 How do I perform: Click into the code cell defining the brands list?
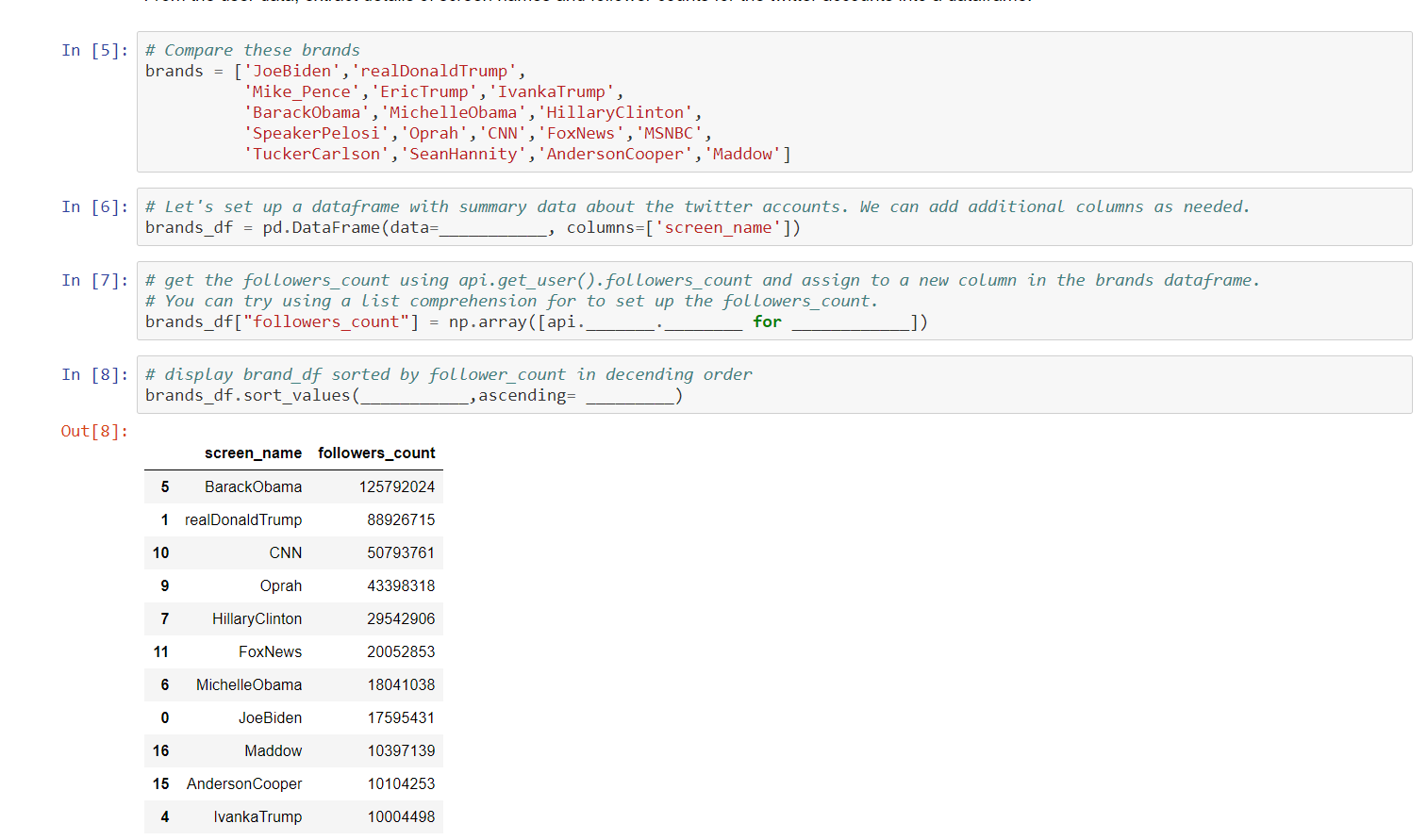click(x=773, y=102)
